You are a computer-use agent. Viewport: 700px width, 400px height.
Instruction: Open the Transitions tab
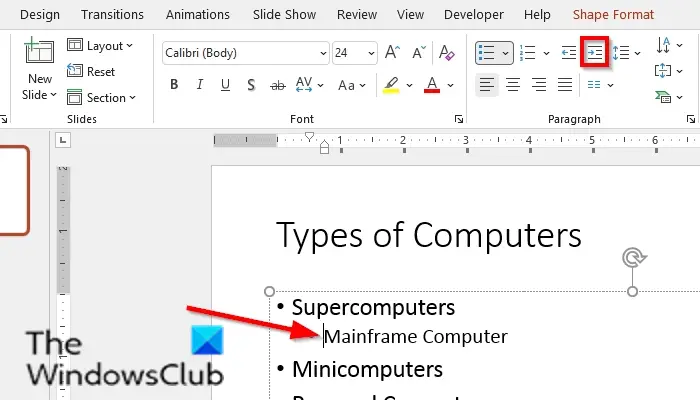tap(112, 15)
